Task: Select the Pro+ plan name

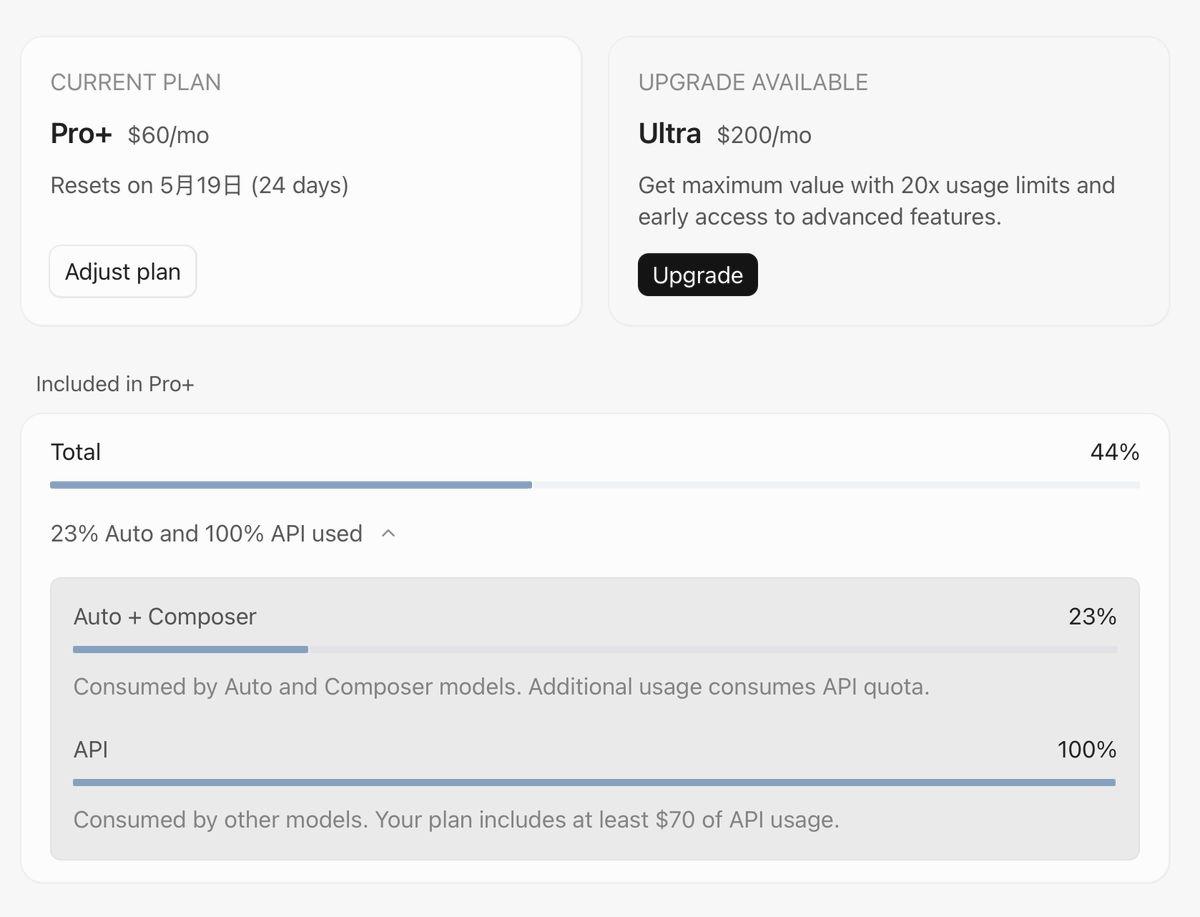Action: coord(82,134)
